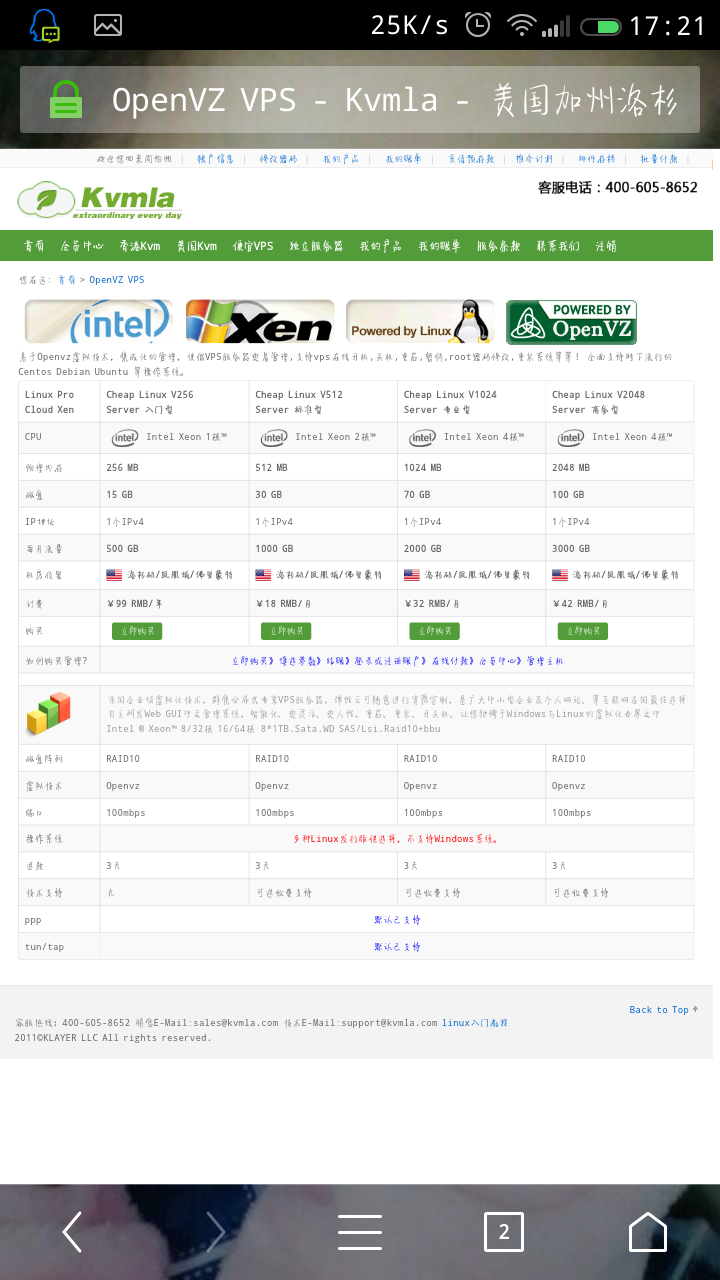Click the Intel logo in V1024 CPU cell

coord(423,437)
